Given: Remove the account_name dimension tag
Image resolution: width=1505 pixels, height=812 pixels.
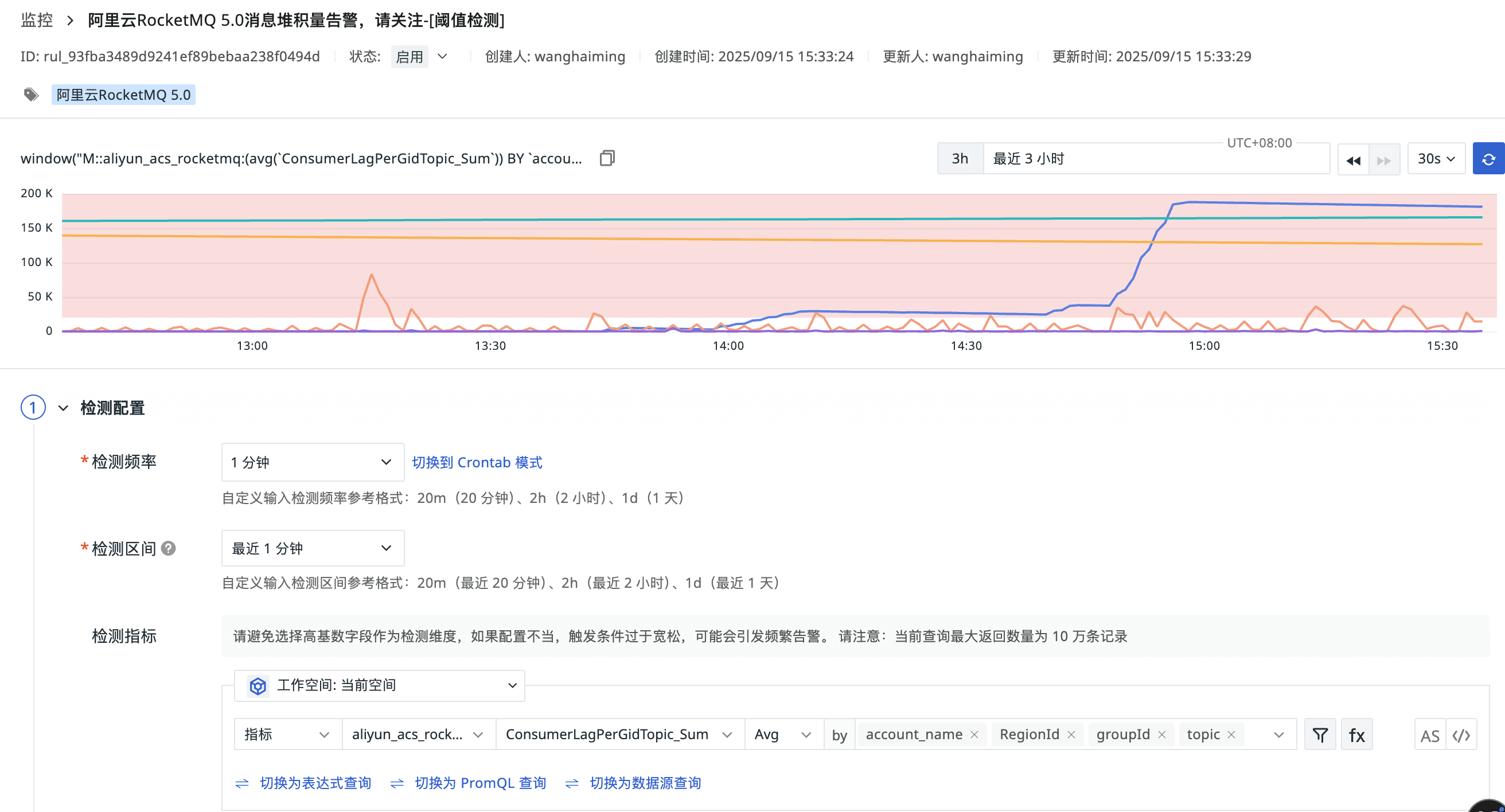Looking at the screenshot, I should point(974,735).
